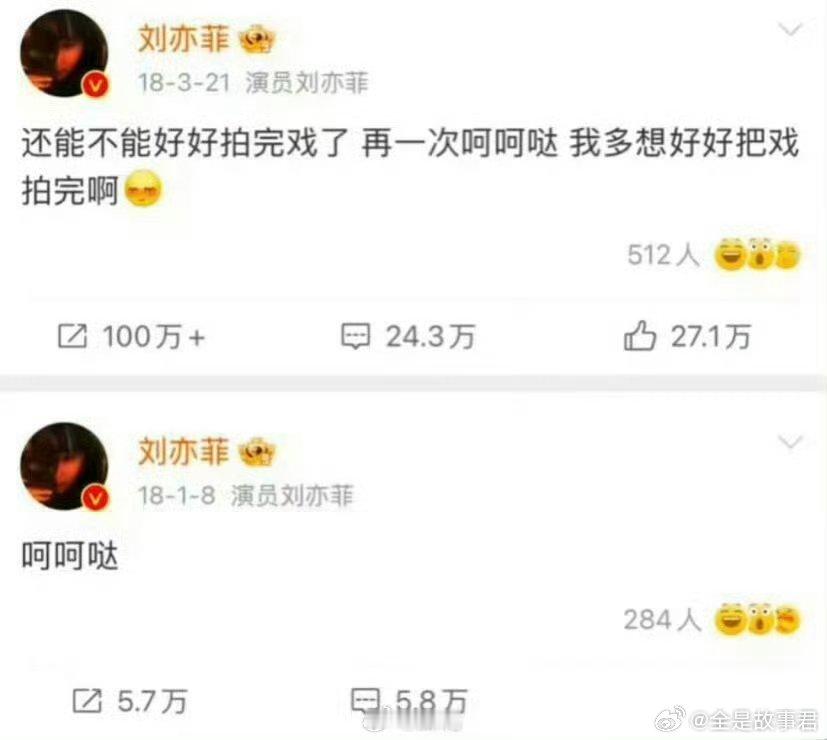827x740 pixels.
Task: Expand options chevron on 18-3-21 post
Action: [791, 30]
